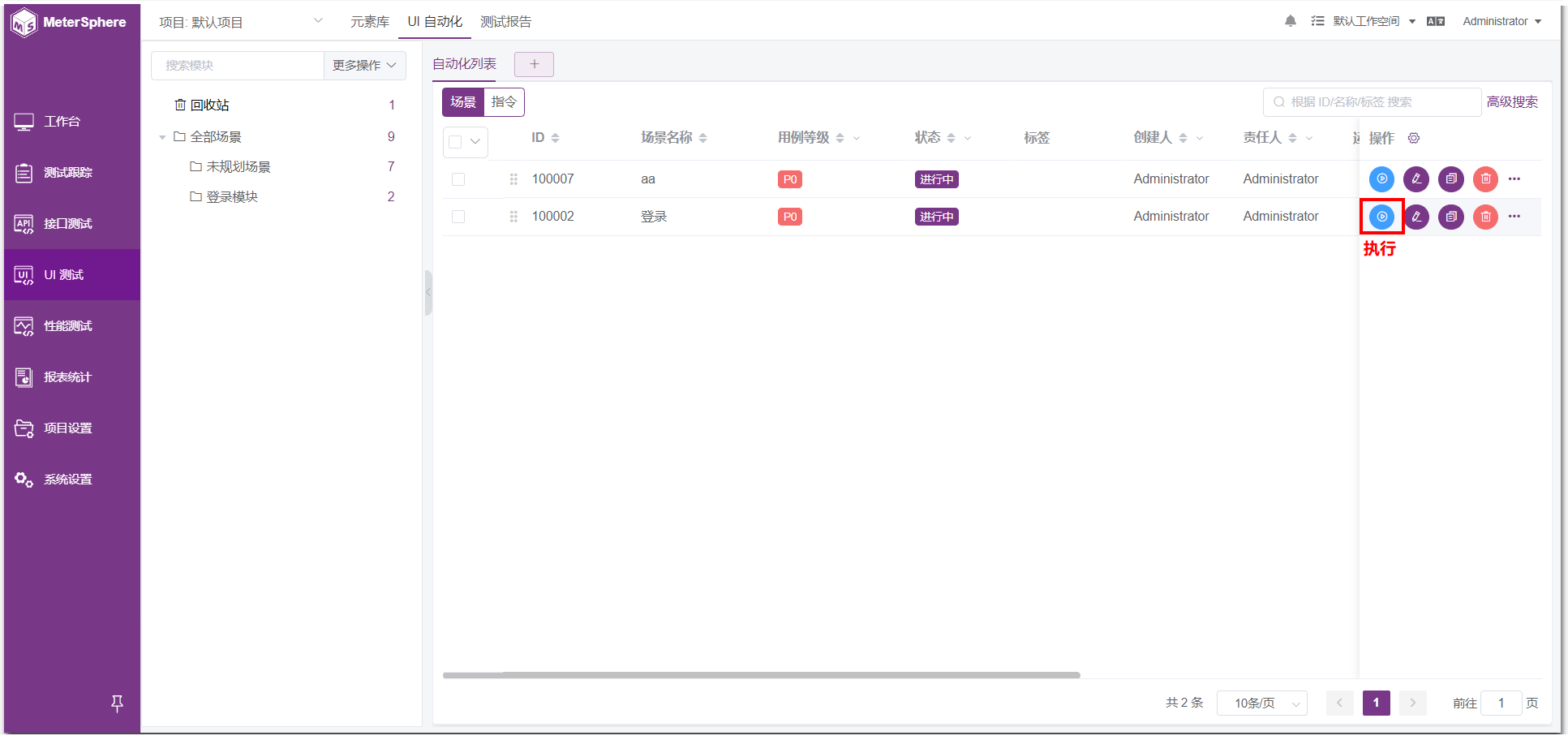The height and width of the screenshot is (740, 1568).
Task: Open select-all options arrow in header
Action: [475, 142]
